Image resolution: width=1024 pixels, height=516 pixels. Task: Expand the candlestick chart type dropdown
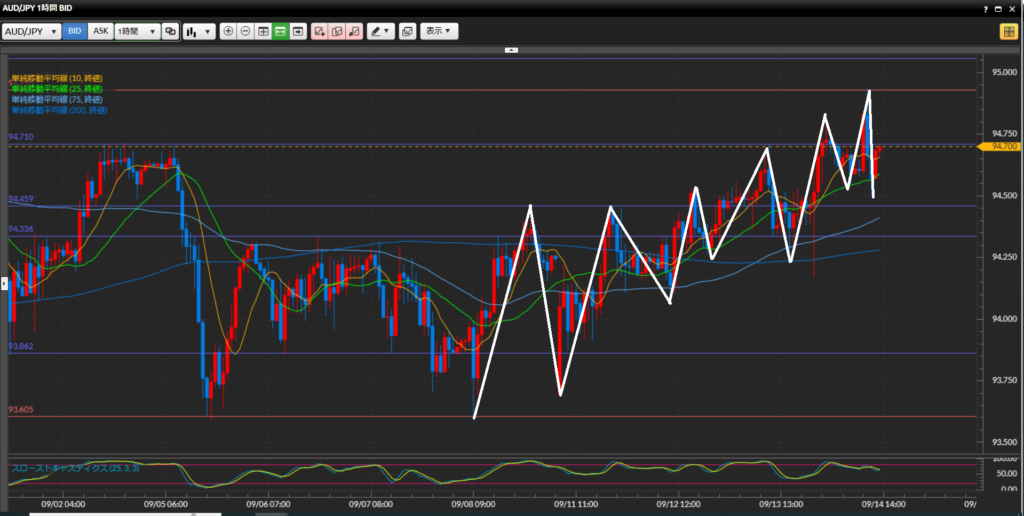(x=199, y=31)
